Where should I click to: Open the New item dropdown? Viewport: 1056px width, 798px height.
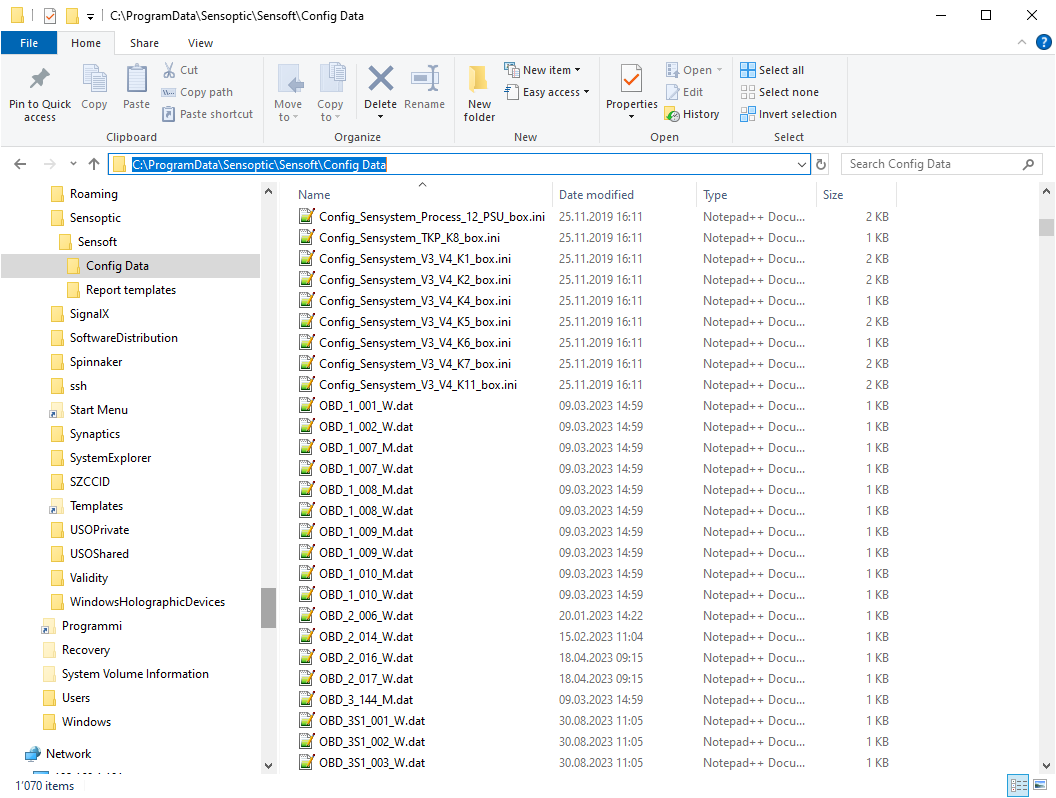tap(543, 70)
